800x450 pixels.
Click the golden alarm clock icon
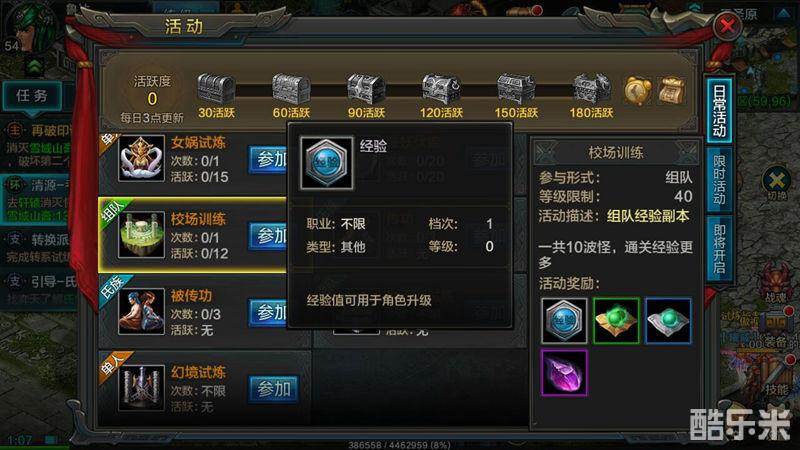click(x=638, y=91)
